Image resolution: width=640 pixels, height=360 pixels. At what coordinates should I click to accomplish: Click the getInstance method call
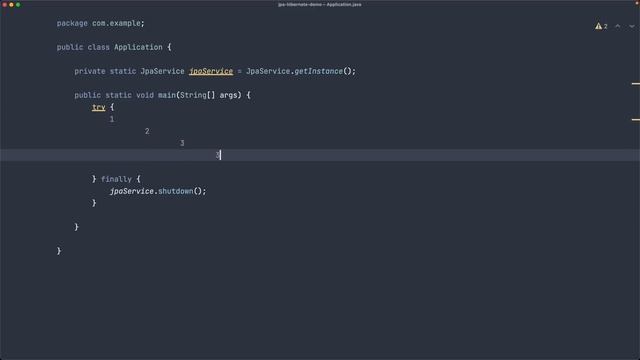(x=318, y=71)
